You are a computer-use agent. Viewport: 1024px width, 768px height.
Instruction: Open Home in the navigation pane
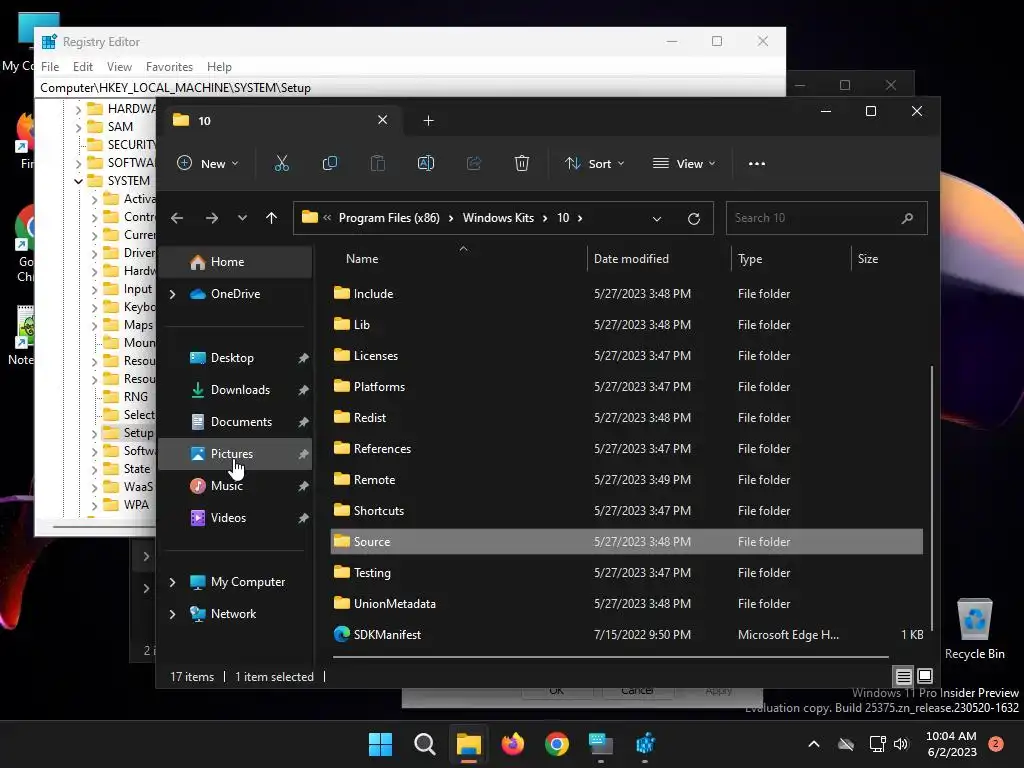click(x=235, y=262)
